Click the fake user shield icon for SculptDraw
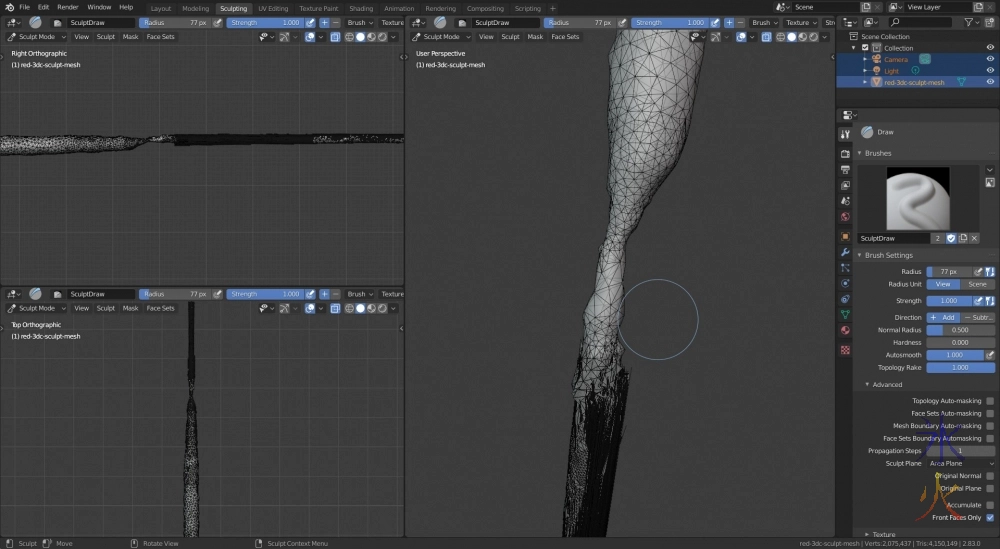1000x549 pixels. tap(951, 238)
